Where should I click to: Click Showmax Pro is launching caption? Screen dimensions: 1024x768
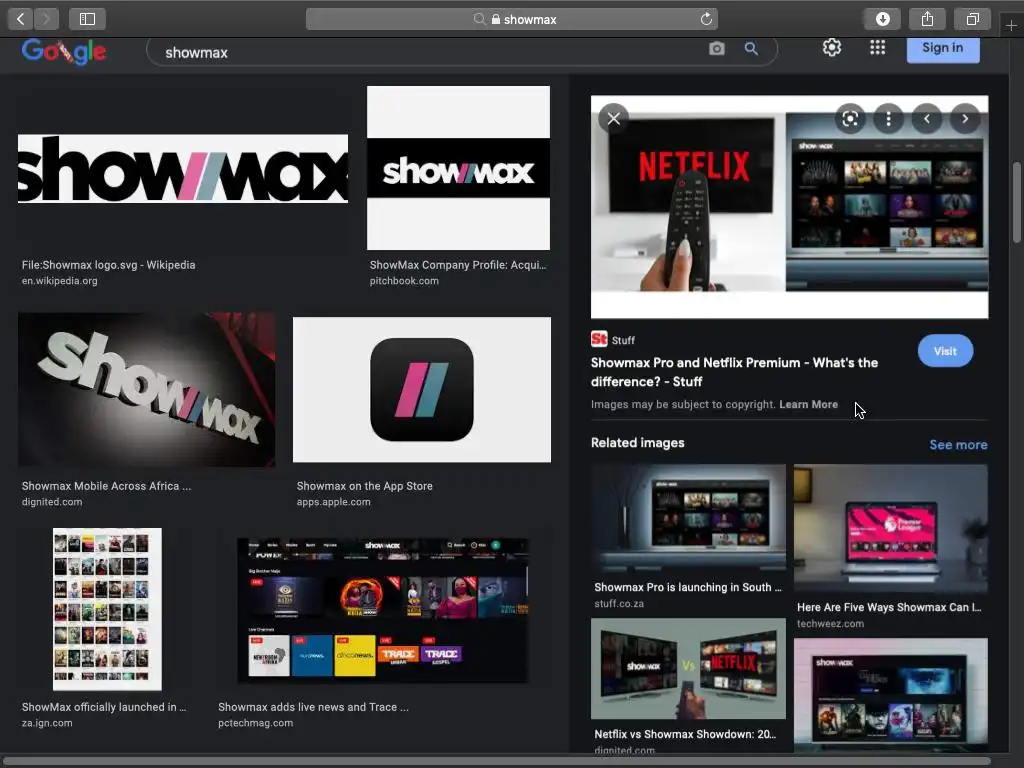tap(688, 587)
